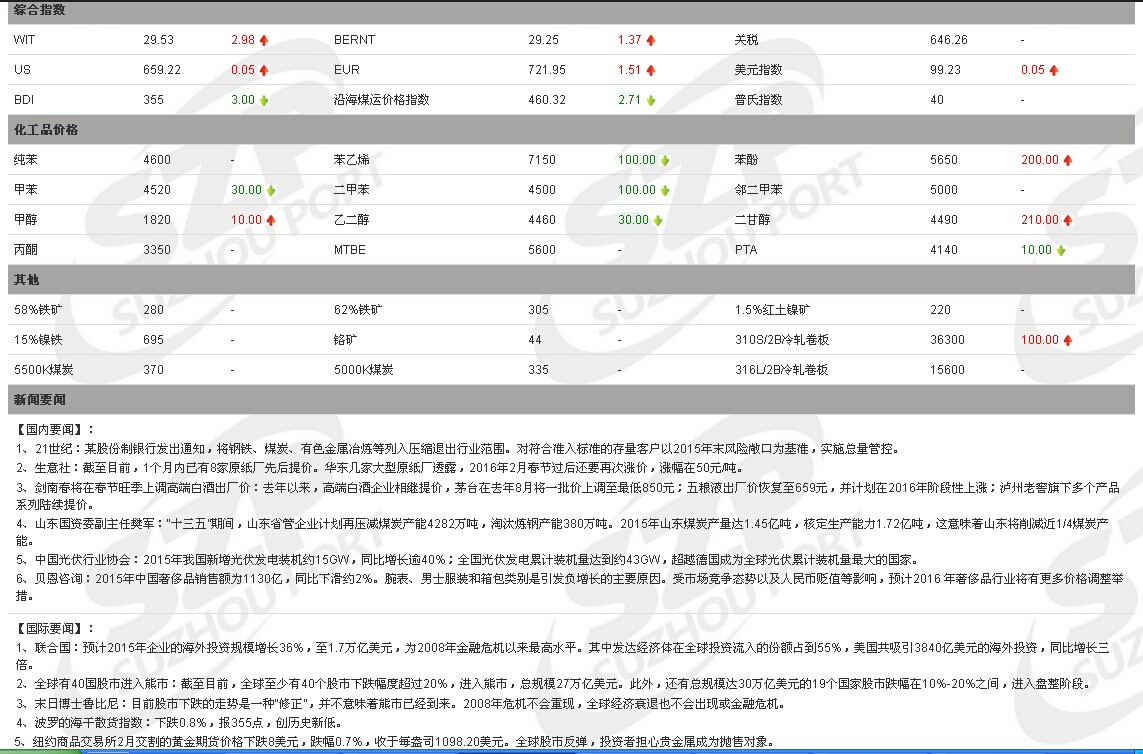Select the 邻二甲苯 label
Viewport: 1143px width, 754px height.
point(759,190)
